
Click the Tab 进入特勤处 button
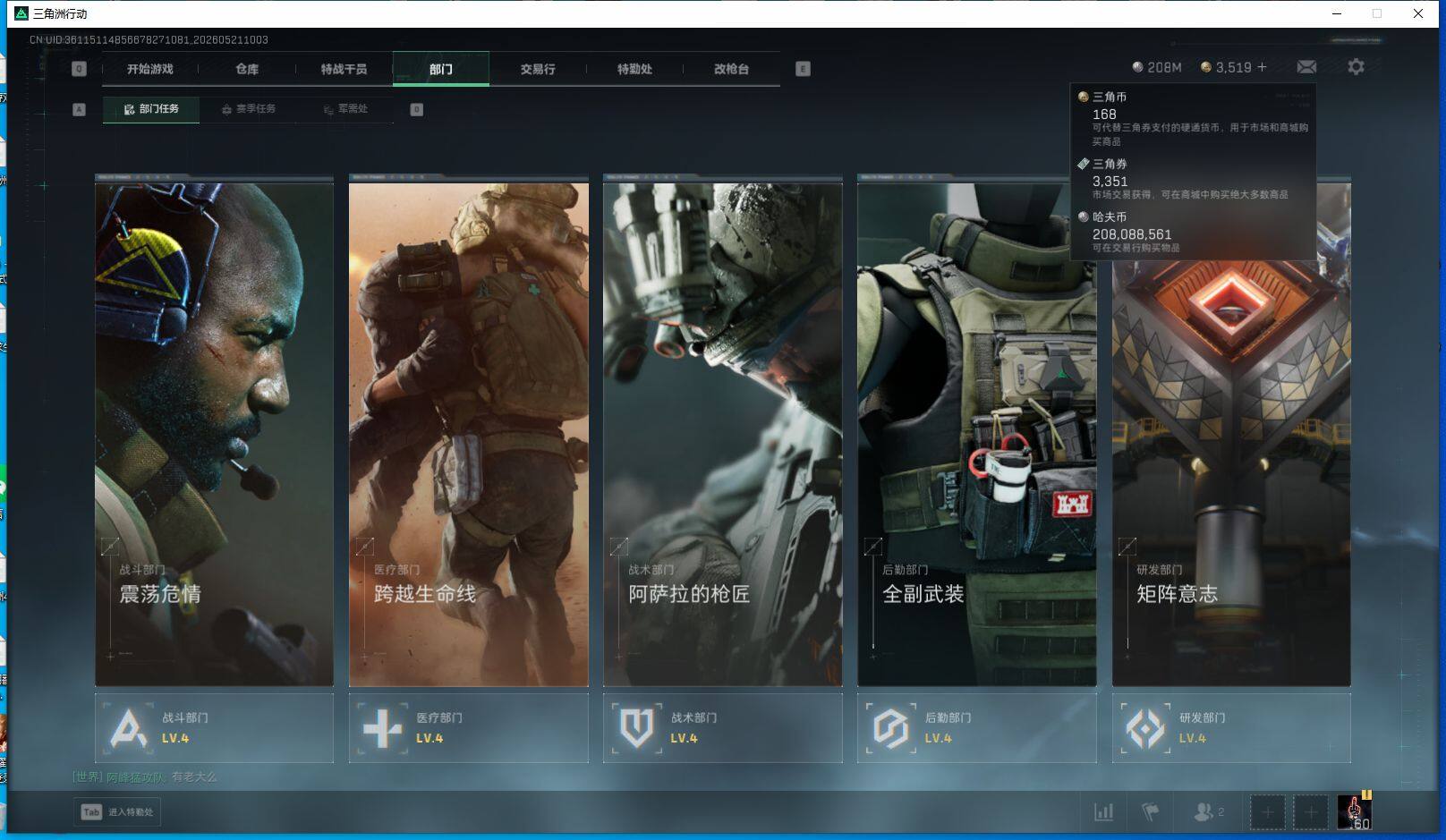point(117,812)
